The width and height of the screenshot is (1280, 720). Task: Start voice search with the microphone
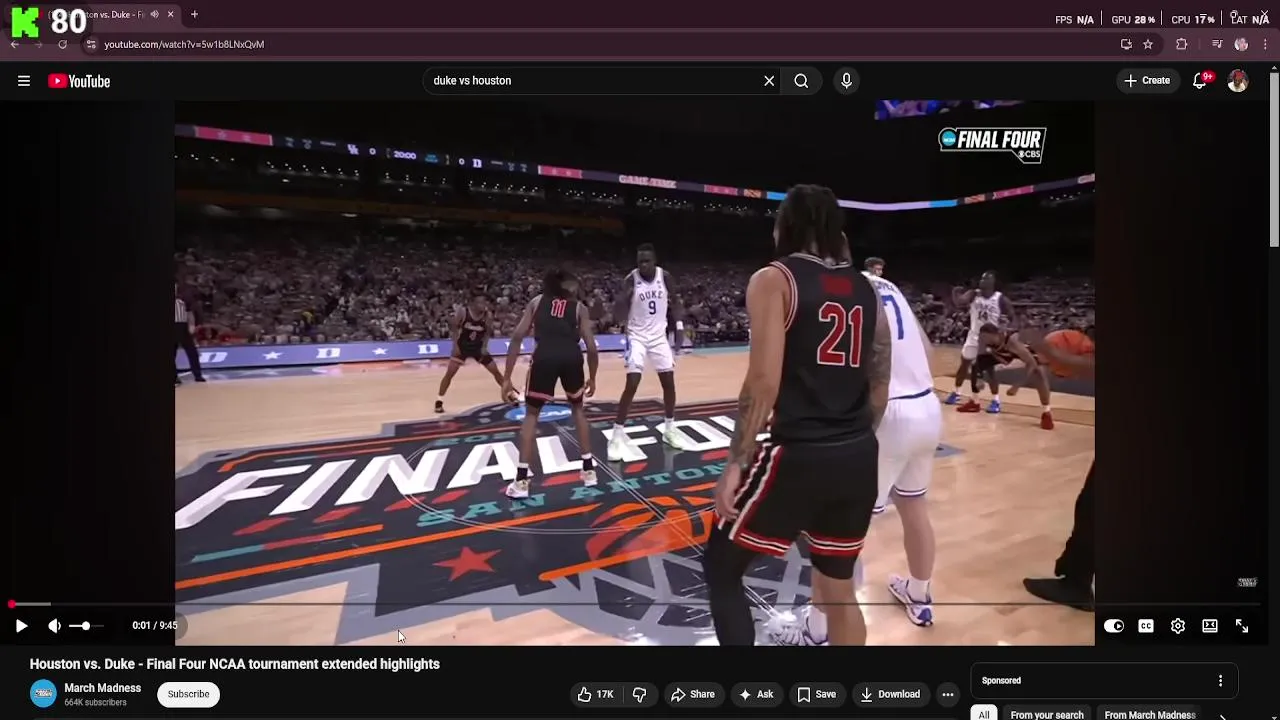tap(846, 81)
